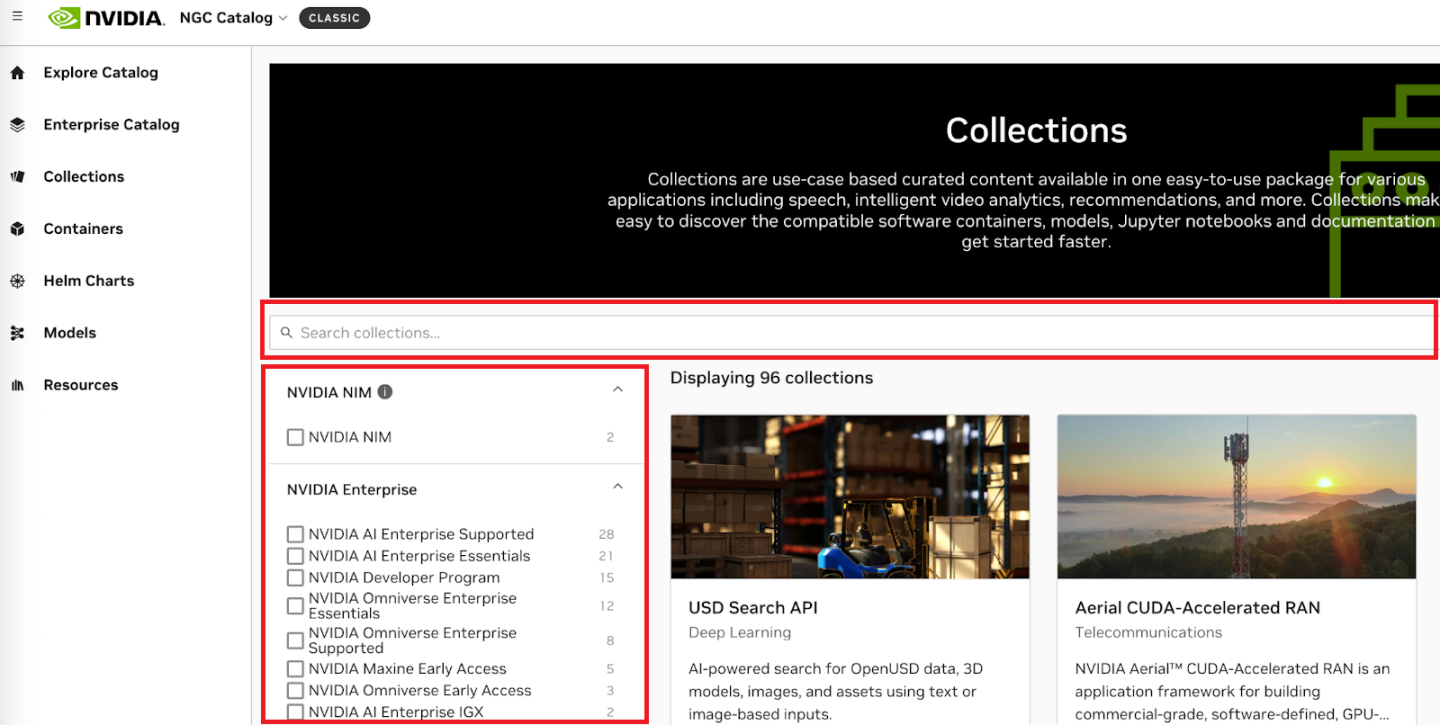Image resolution: width=1440 pixels, height=725 pixels.
Task: Select Collections in the sidebar
Action: (84, 177)
